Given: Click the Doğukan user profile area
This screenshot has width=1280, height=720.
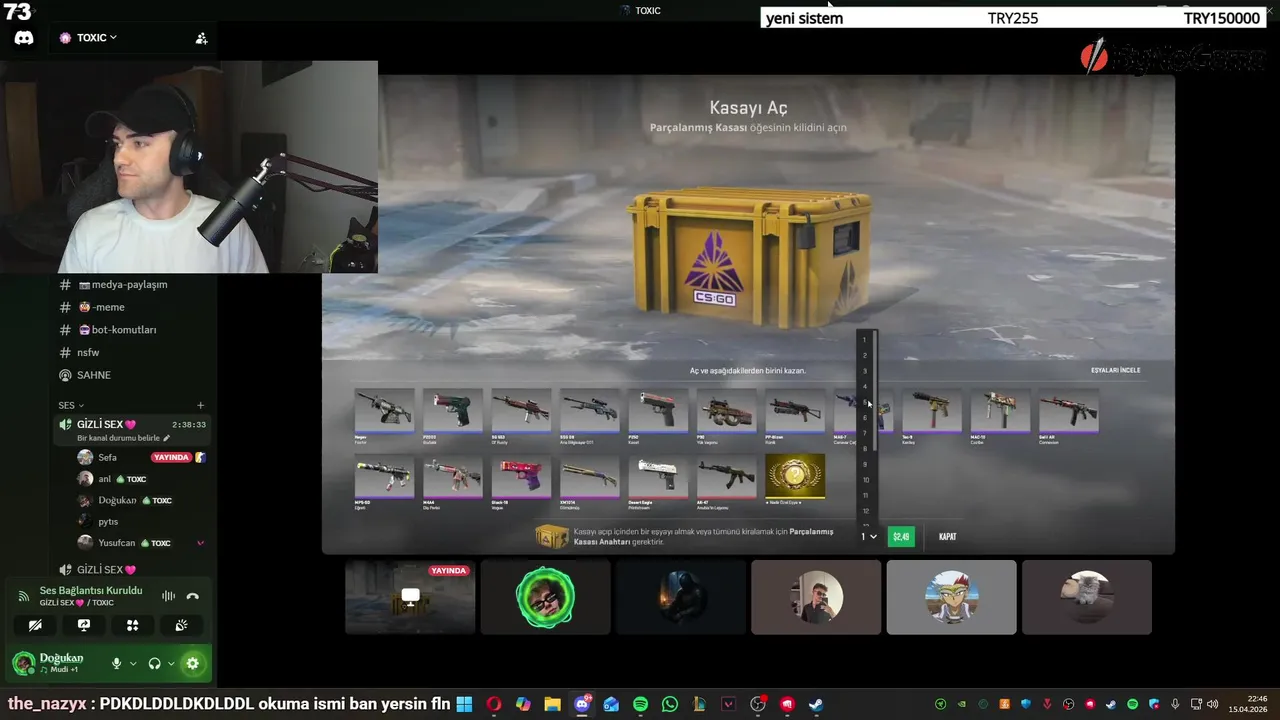Looking at the screenshot, I should click(55, 663).
